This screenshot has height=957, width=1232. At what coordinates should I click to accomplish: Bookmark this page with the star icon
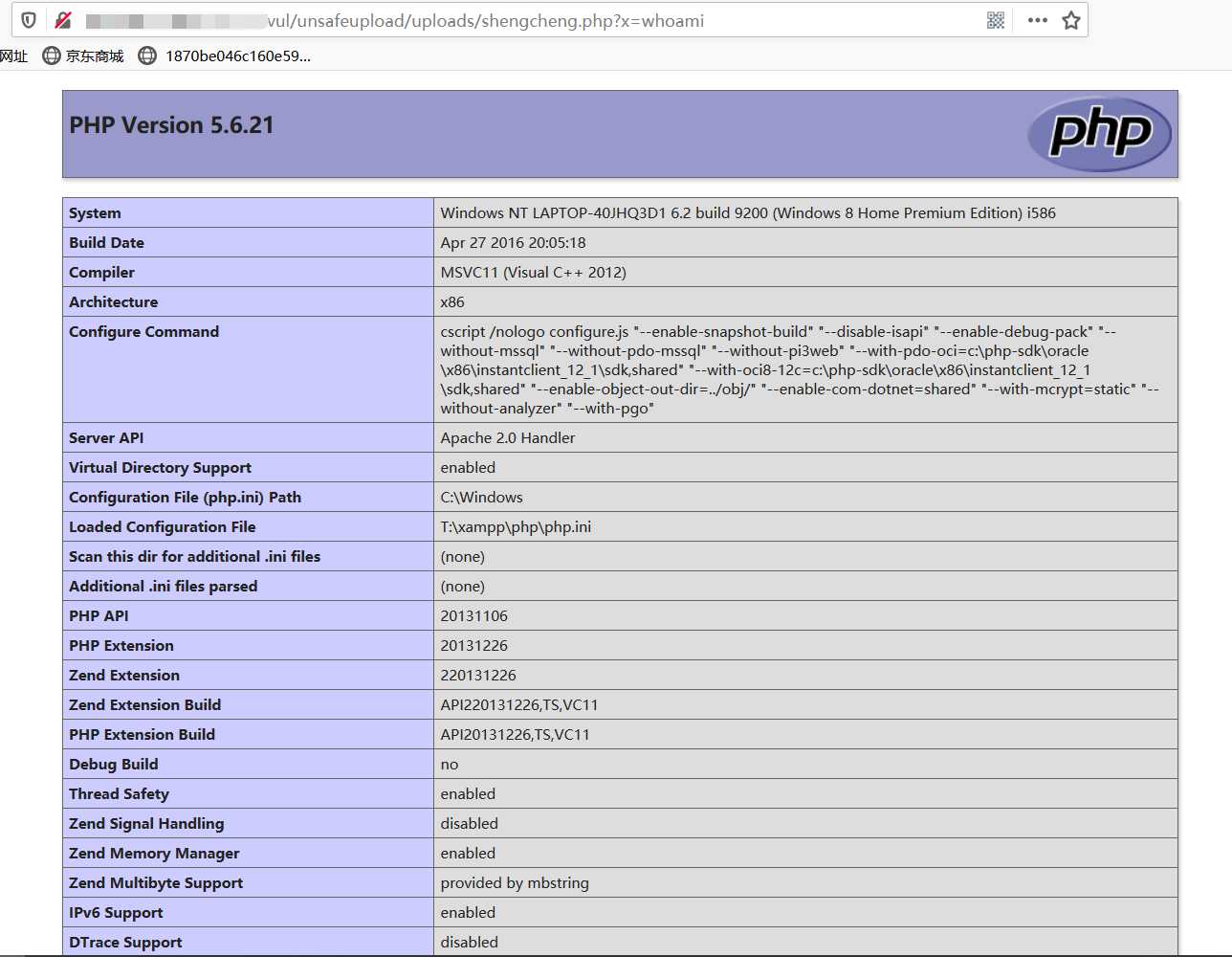(1071, 20)
